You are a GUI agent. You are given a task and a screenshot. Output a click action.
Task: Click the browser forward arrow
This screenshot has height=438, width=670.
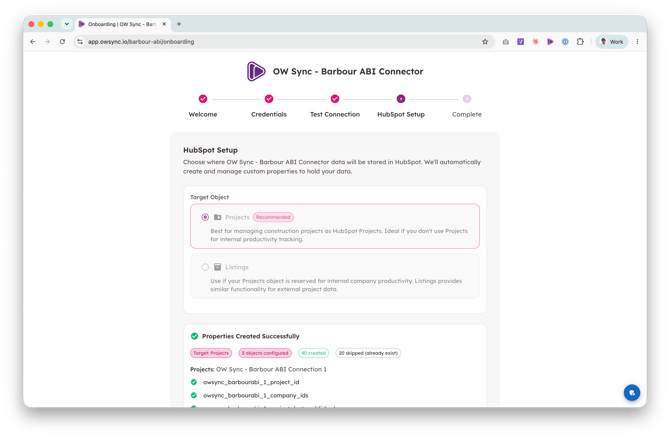[x=47, y=42]
